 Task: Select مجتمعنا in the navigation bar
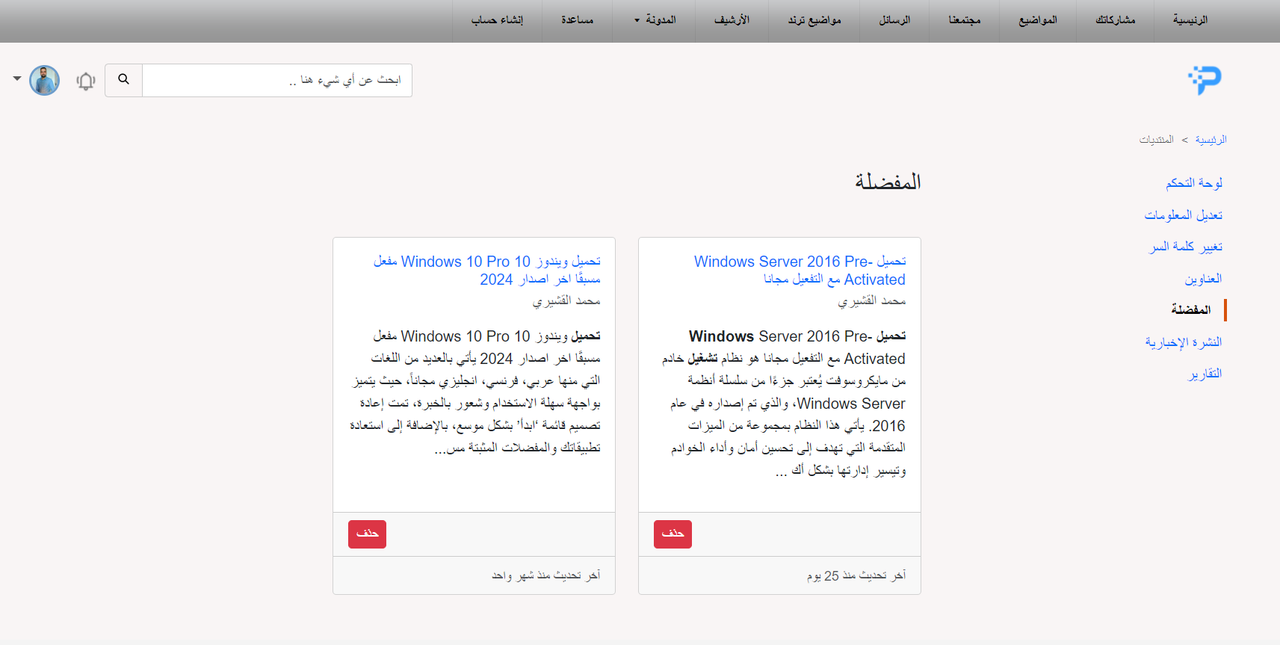965,20
